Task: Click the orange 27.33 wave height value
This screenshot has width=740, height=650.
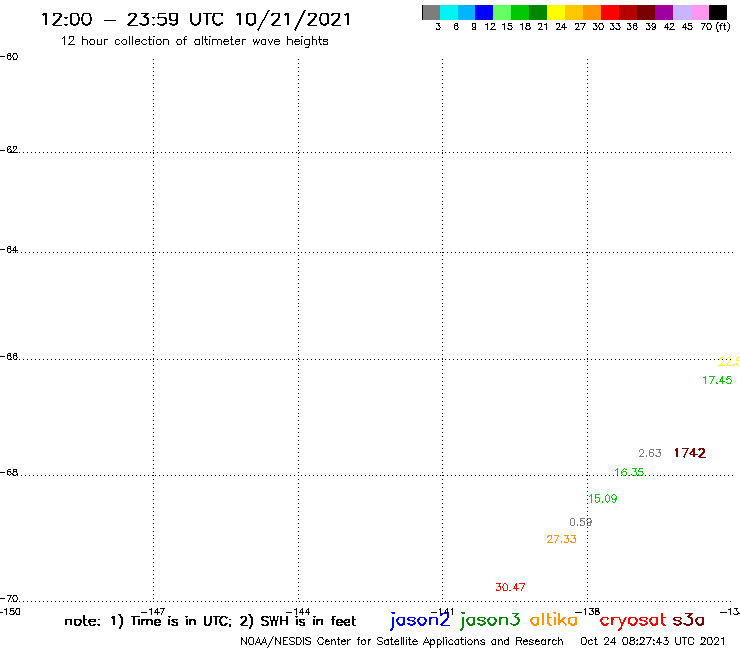Action: point(561,539)
